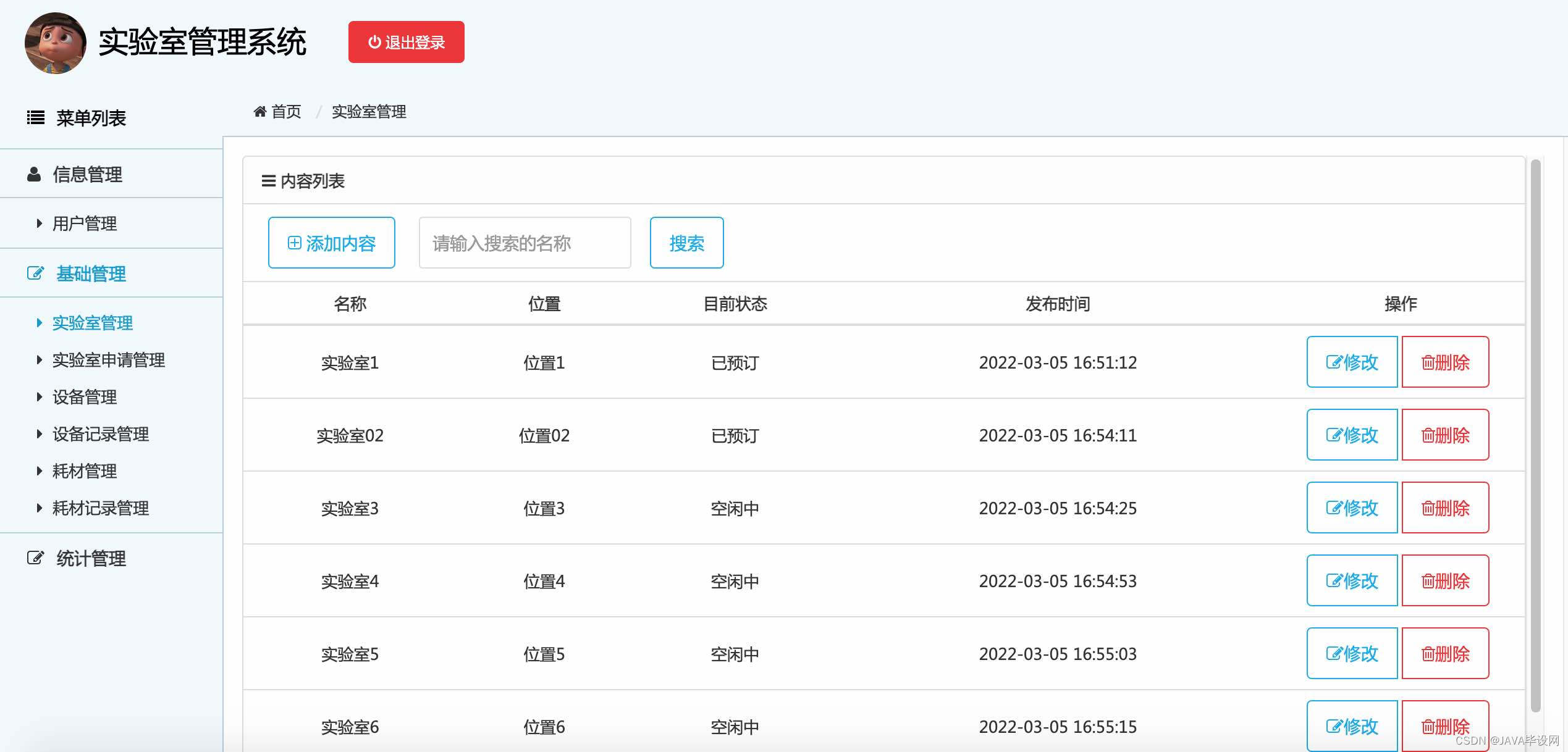Click the 统计管理 edit icon
1568x752 pixels.
click(35, 558)
